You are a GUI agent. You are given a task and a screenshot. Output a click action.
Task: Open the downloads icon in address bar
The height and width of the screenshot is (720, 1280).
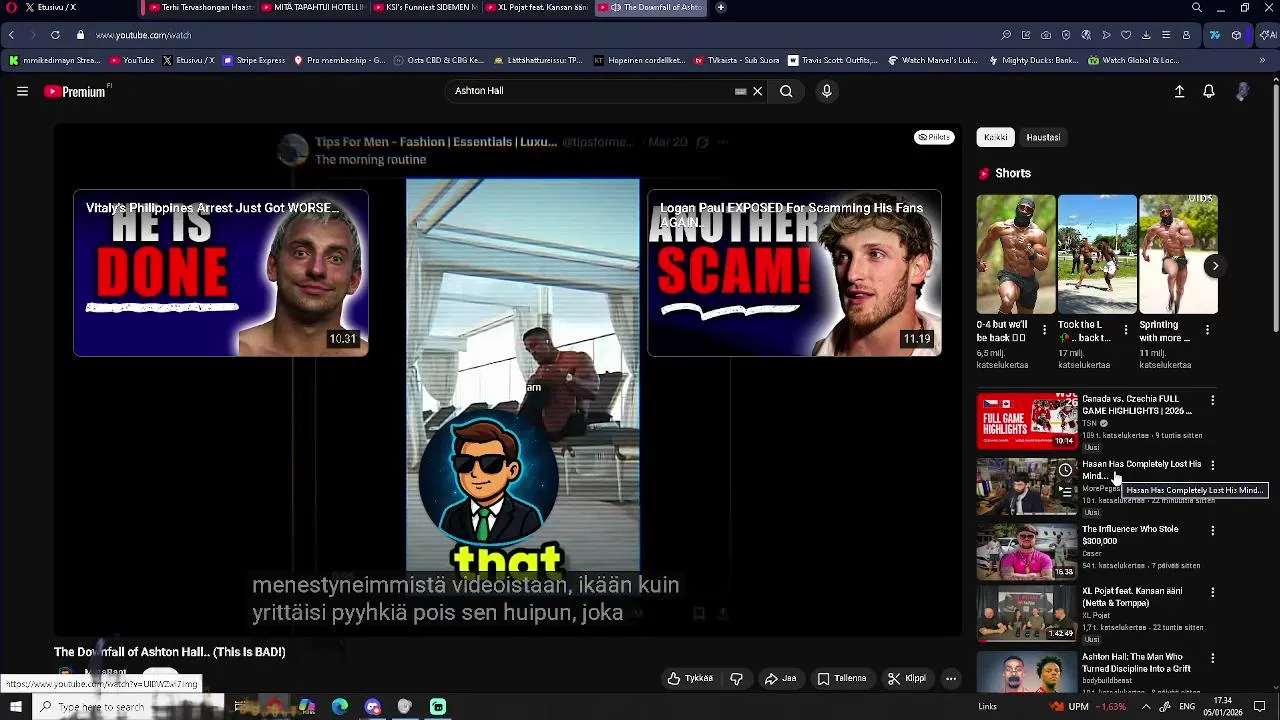1146,35
